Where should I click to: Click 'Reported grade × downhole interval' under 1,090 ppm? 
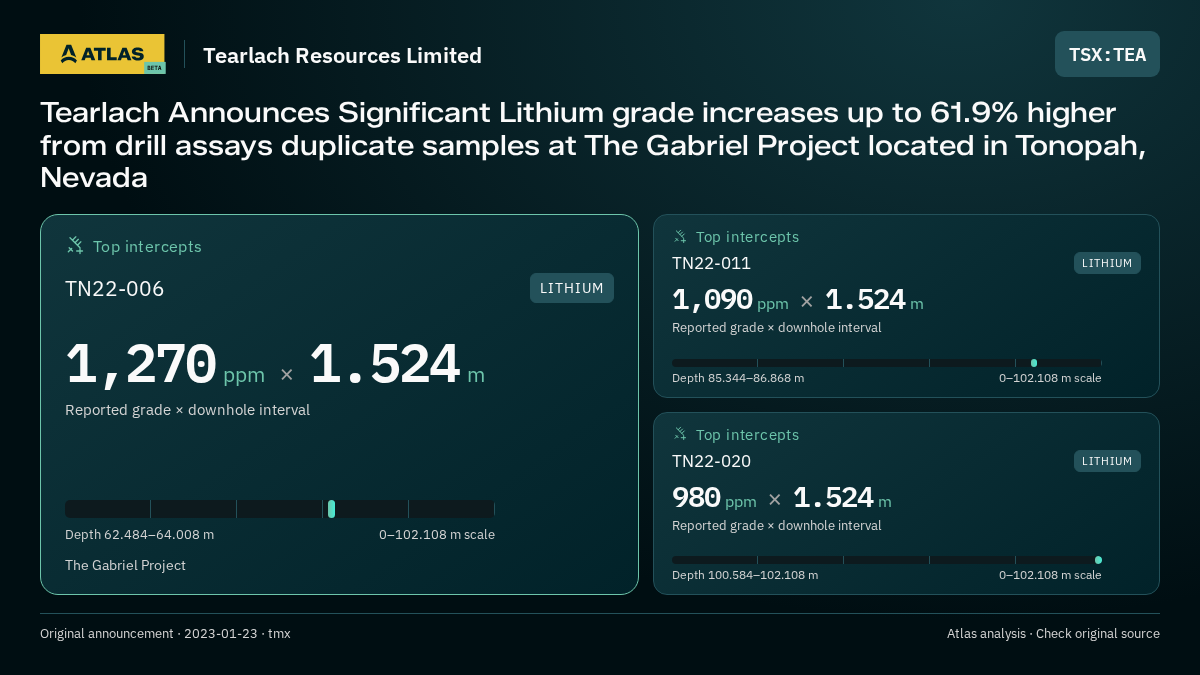777,327
